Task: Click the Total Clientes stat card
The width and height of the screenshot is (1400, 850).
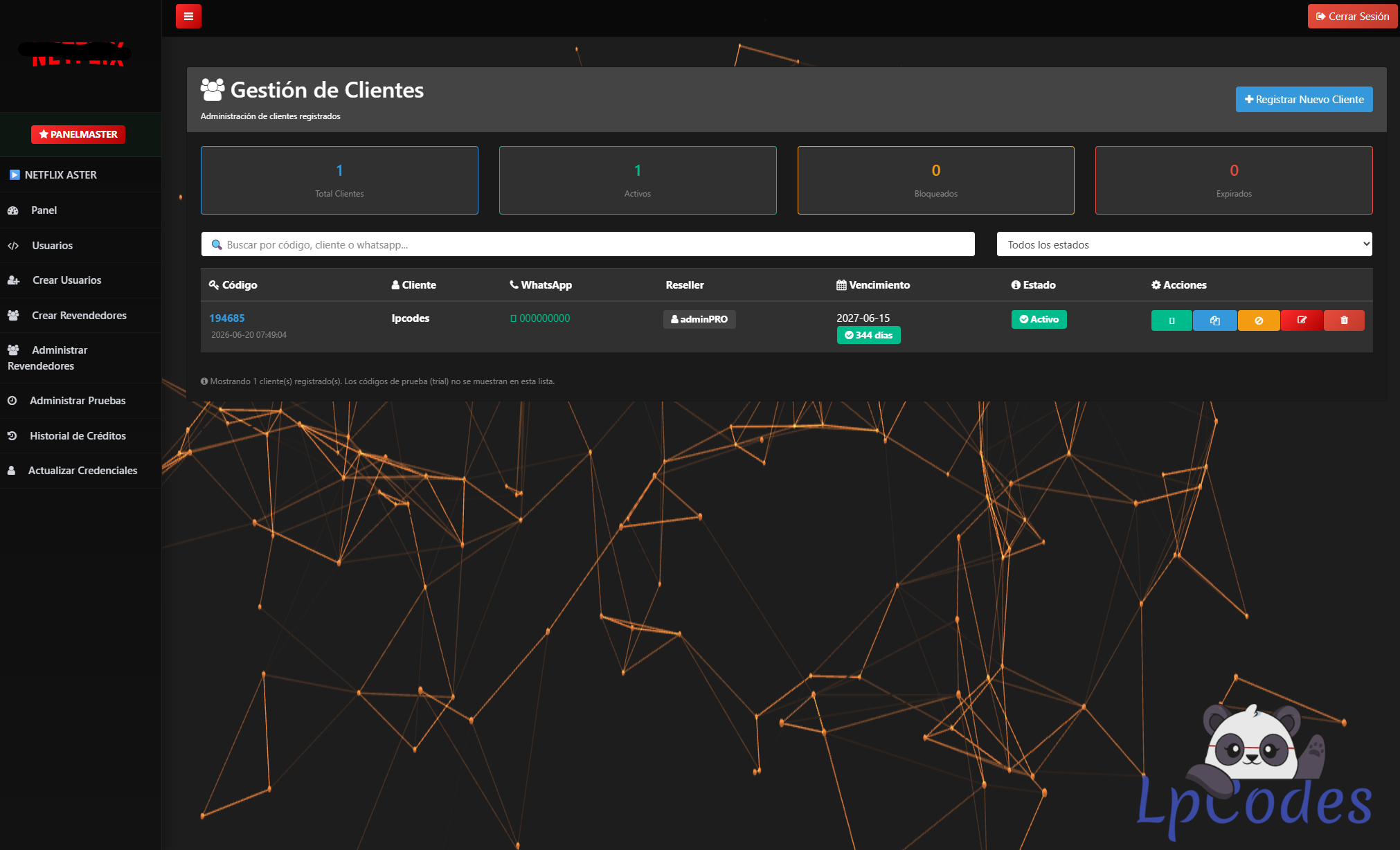Action: (339, 180)
